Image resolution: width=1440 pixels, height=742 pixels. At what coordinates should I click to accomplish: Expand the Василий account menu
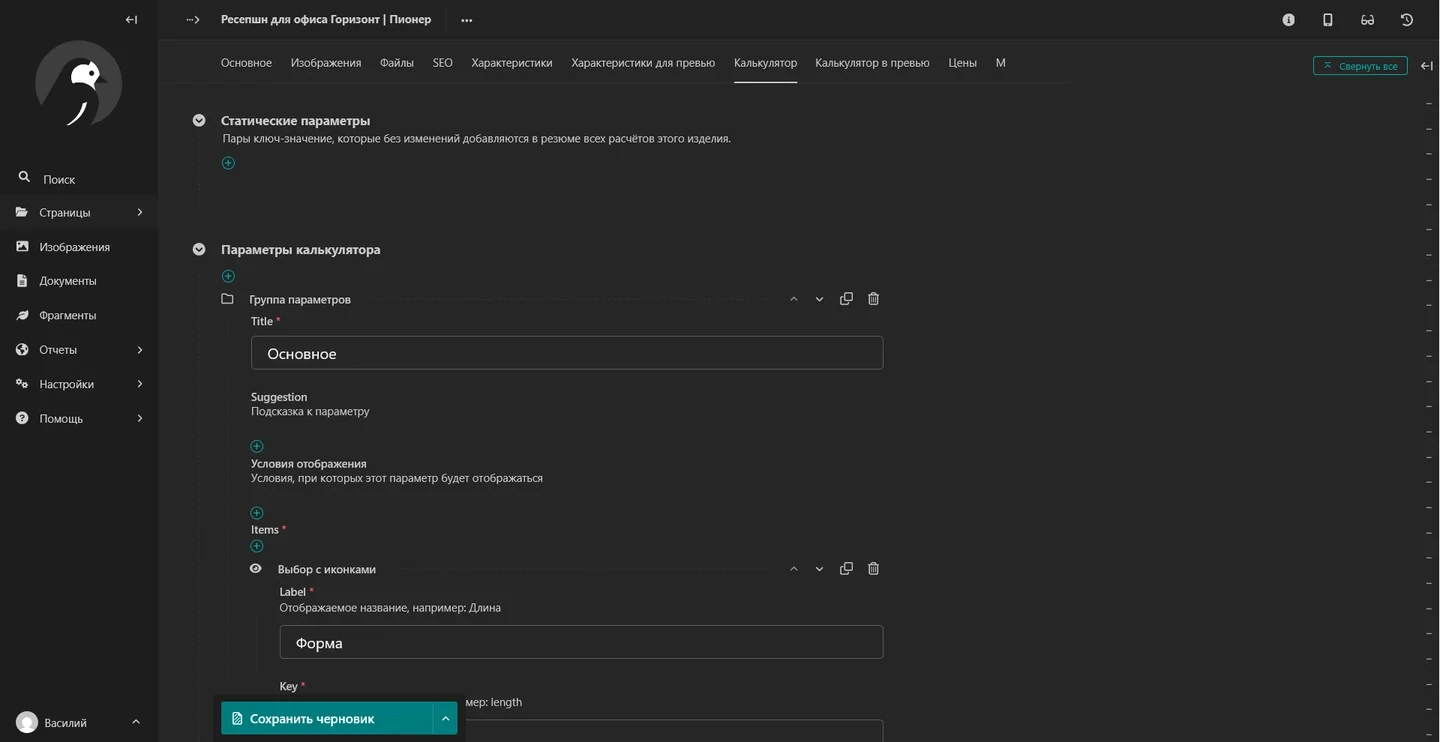pos(136,722)
